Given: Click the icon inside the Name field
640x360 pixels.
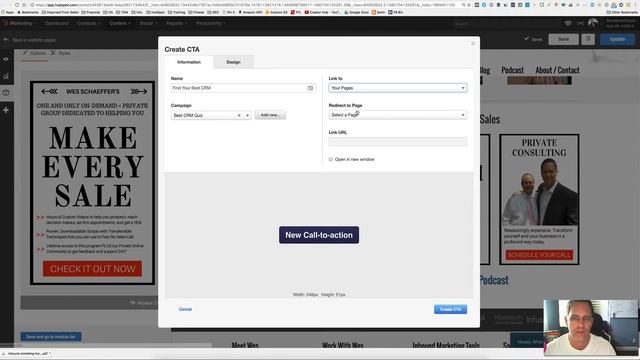Looking at the screenshot, I should (x=310, y=88).
